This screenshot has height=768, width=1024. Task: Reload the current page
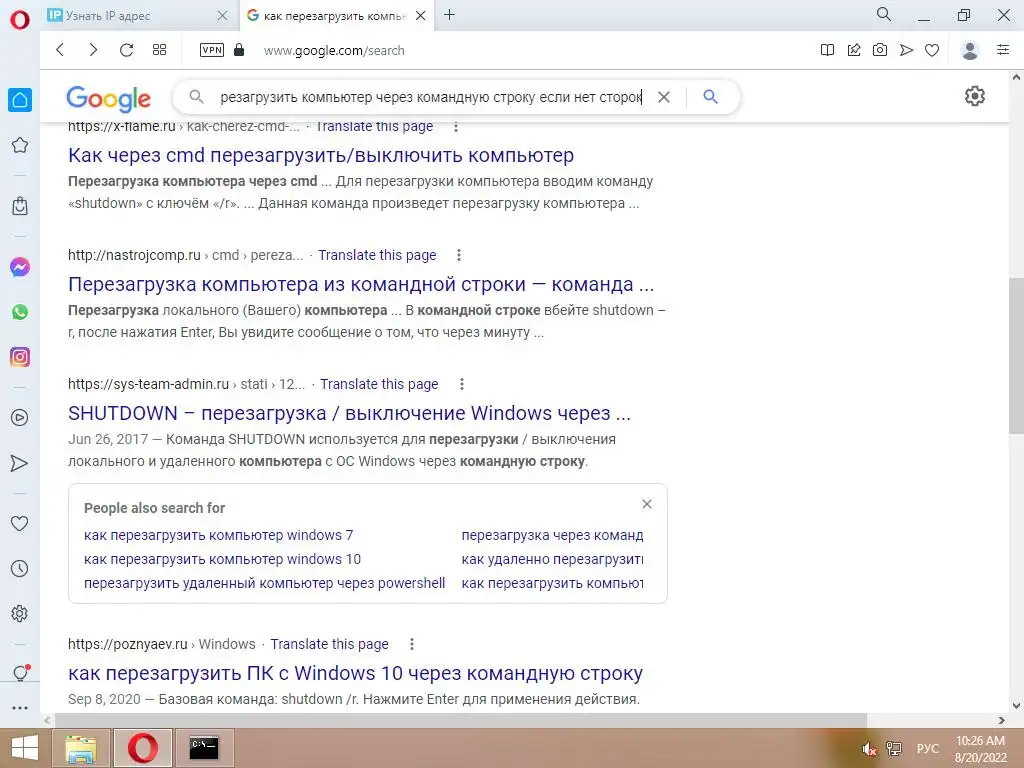point(126,50)
